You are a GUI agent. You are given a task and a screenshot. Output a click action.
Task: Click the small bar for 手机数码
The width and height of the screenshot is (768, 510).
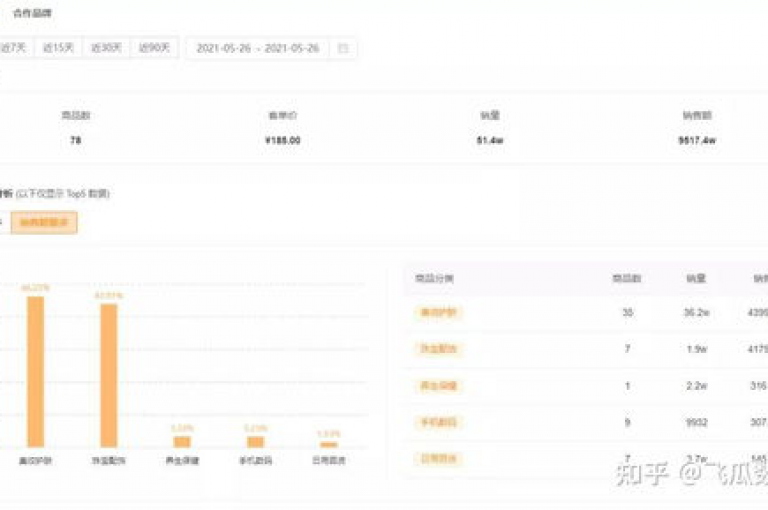pyautogui.click(x=255, y=442)
